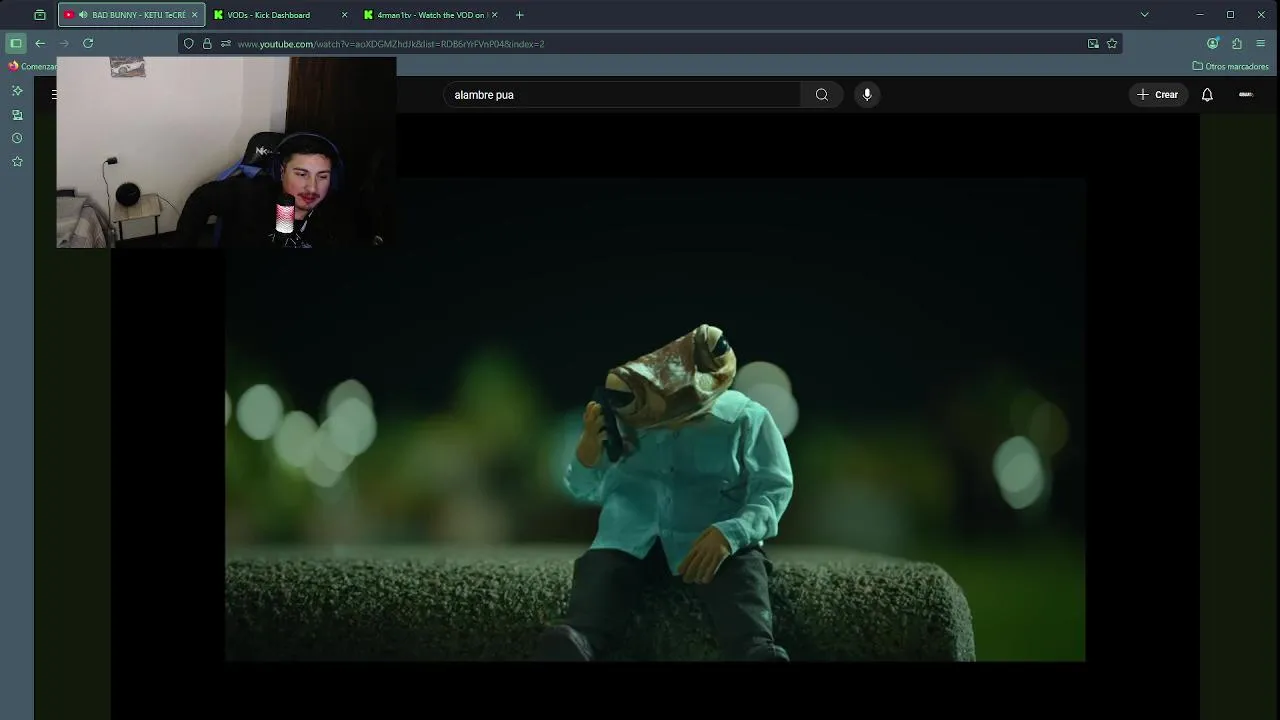Open the AI chatbot sparkle sidebar icon
The height and width of the screenshot is (720, 1280).
pos(17,91)
